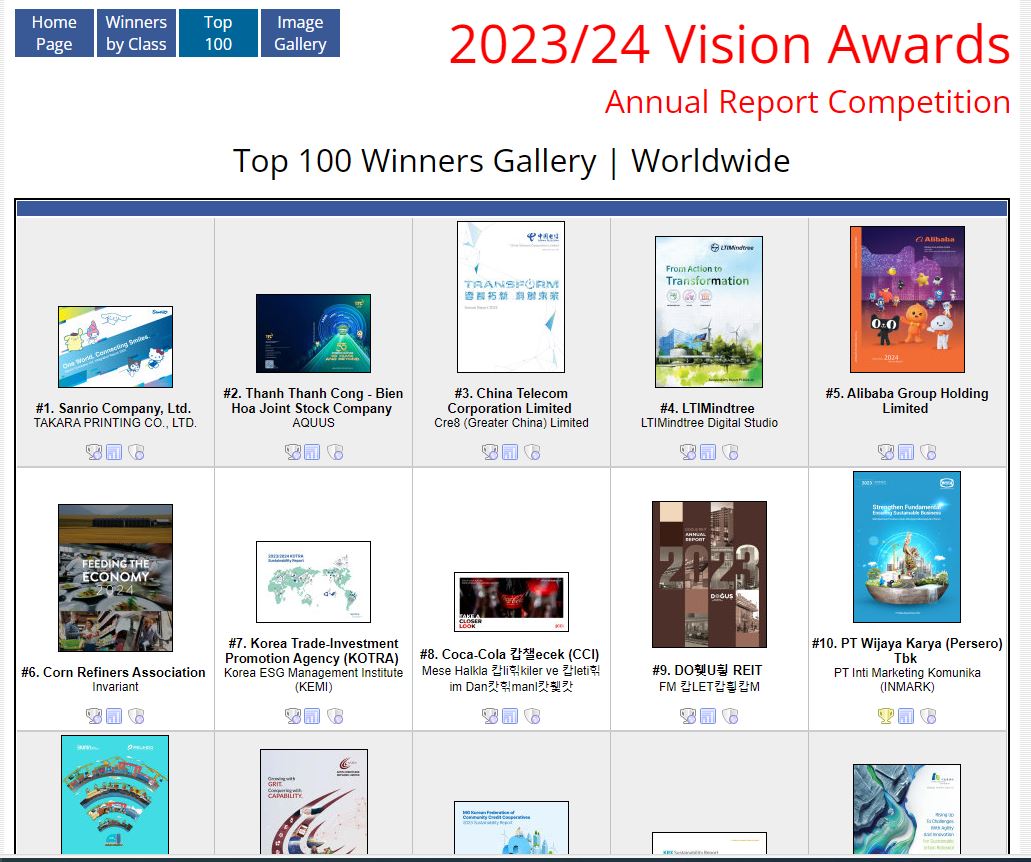This screenshot has height=862, width=1031.
Task: Select the Top 100 navigation button
Action: click(218, 33)
